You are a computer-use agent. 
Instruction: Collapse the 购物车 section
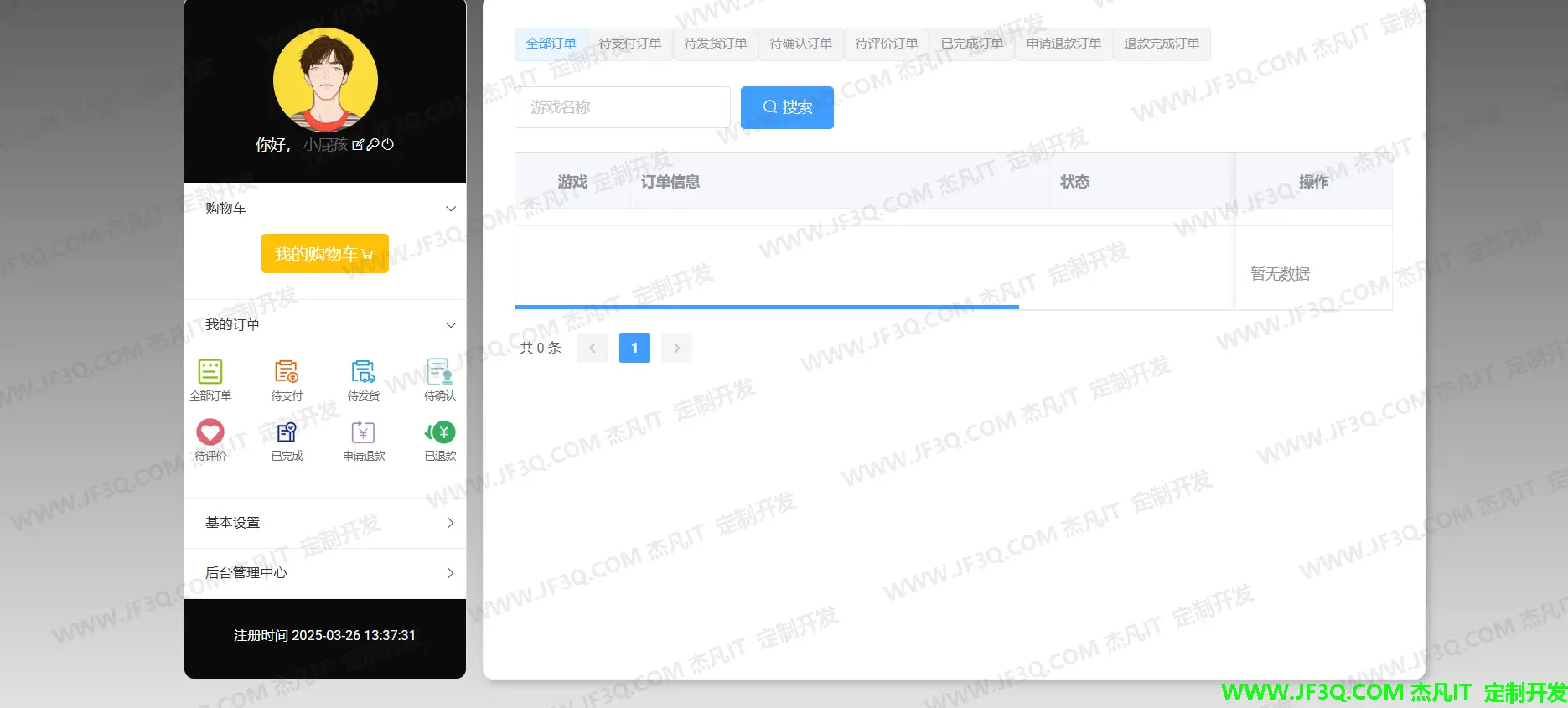(450, 209)
